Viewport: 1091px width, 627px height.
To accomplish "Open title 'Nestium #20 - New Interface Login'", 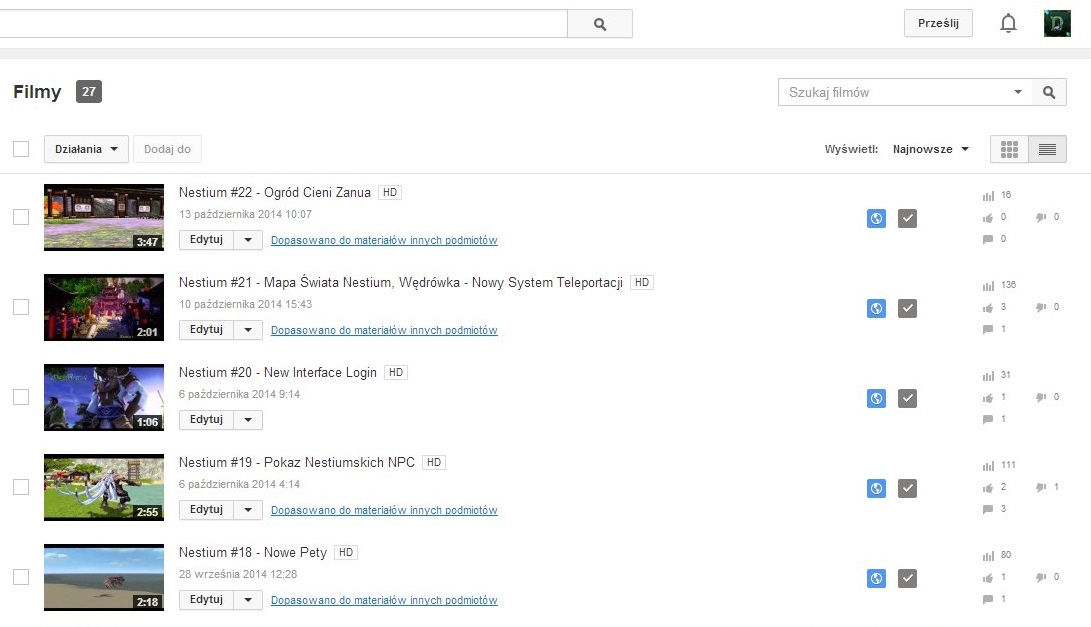I will (x=278, y=373).
